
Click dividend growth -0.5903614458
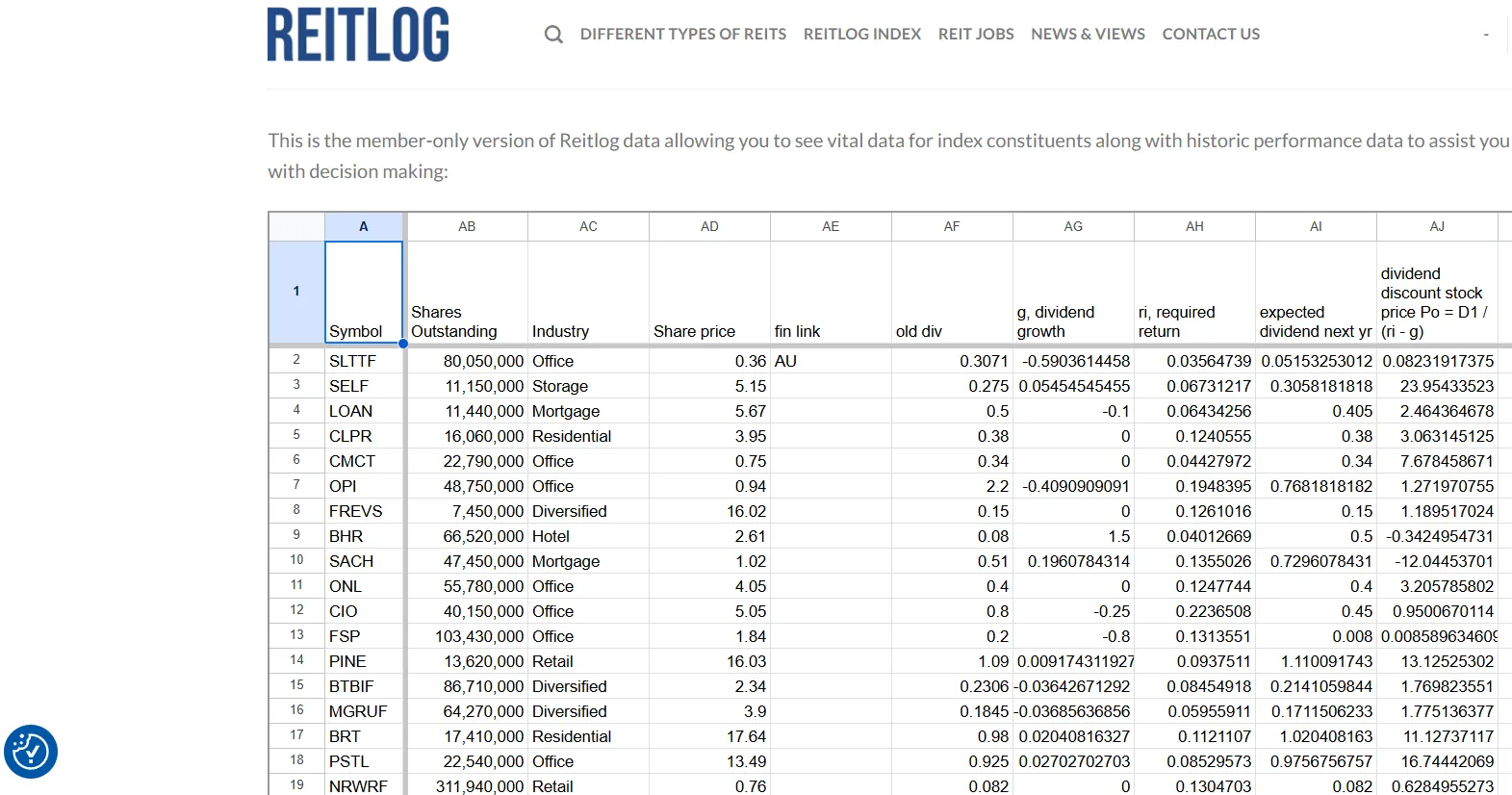click(1073, 361)
